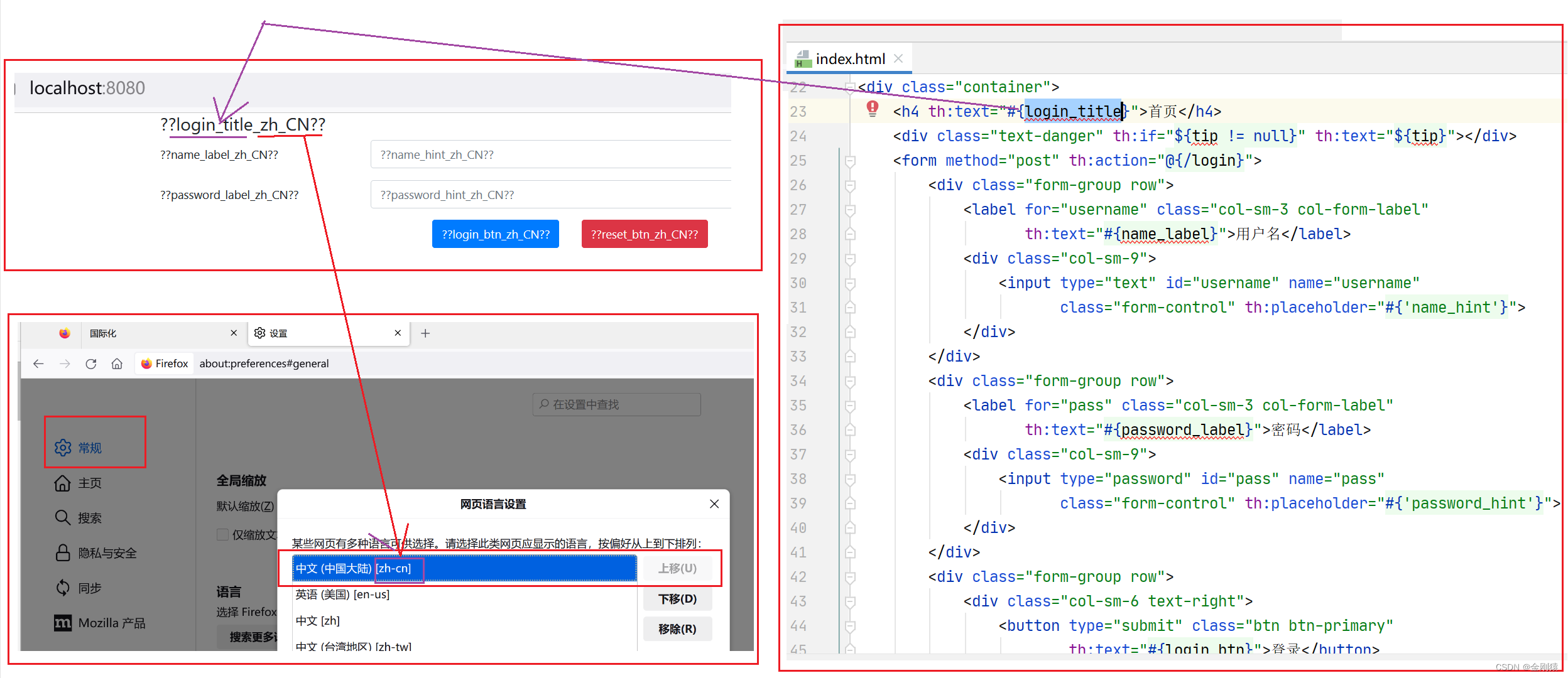The image size is (1568, 678).
Task: Select 英语 (美国) [en-us] language
Action: pyautogui.click(x=464, y=595)
